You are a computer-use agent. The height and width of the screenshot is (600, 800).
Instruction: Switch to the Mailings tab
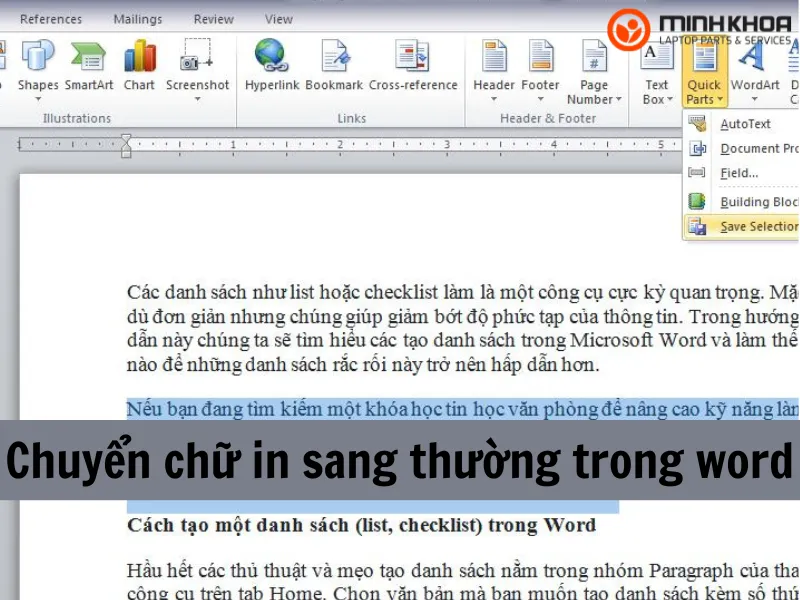[x=138, y=19]
